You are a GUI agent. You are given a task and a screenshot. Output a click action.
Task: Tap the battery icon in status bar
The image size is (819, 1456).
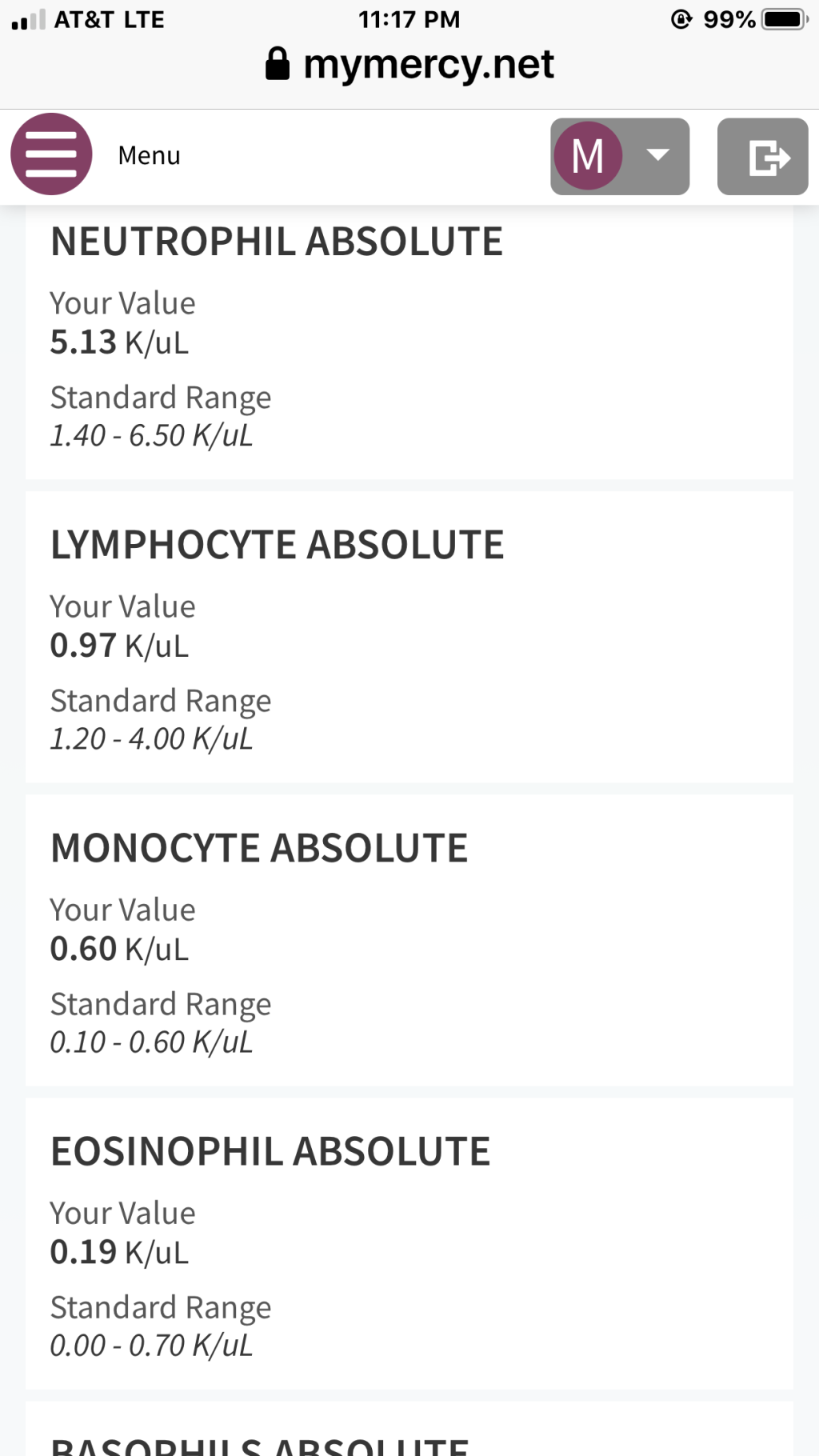[x=785, y=19]
